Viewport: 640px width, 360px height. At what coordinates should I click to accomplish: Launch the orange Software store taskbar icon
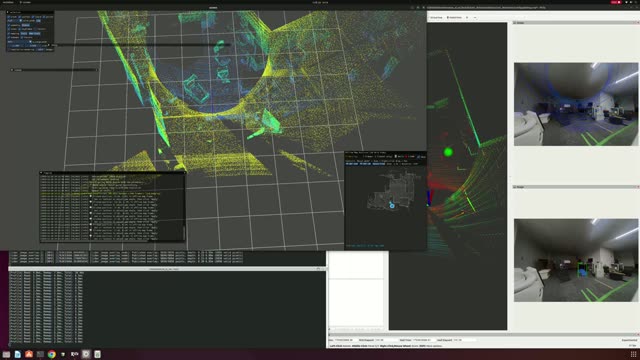tap(29, 354)
